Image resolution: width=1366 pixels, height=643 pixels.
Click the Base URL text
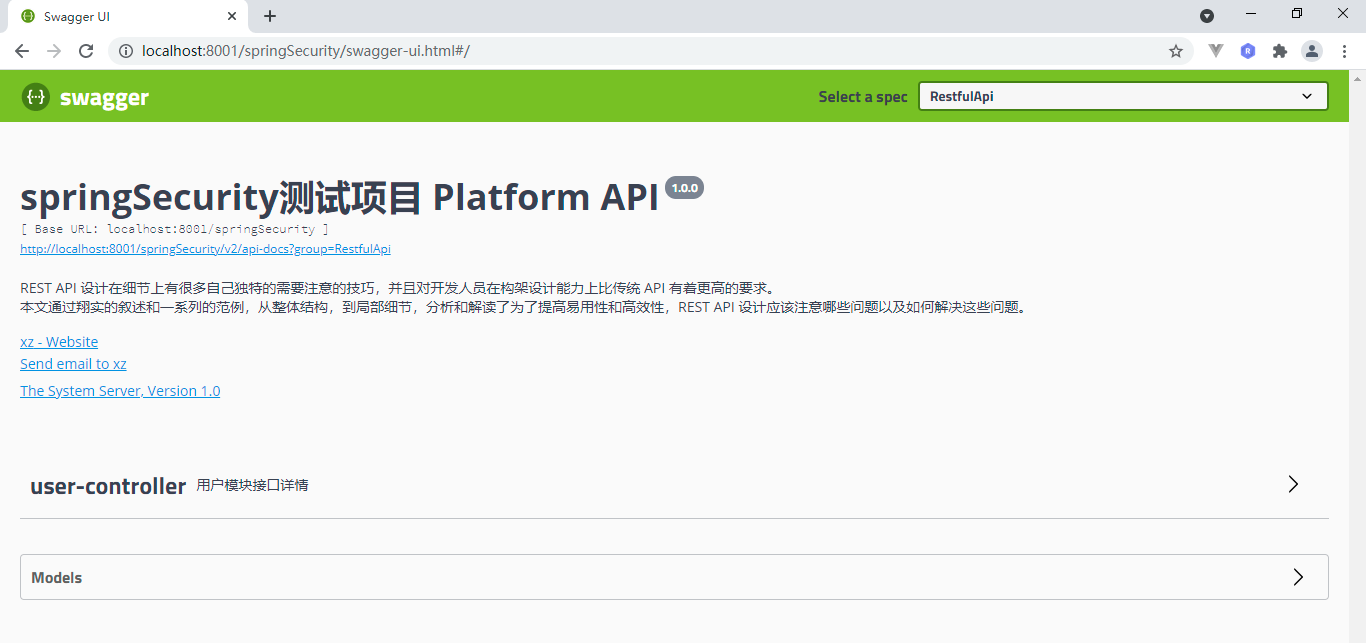[175, 229]
